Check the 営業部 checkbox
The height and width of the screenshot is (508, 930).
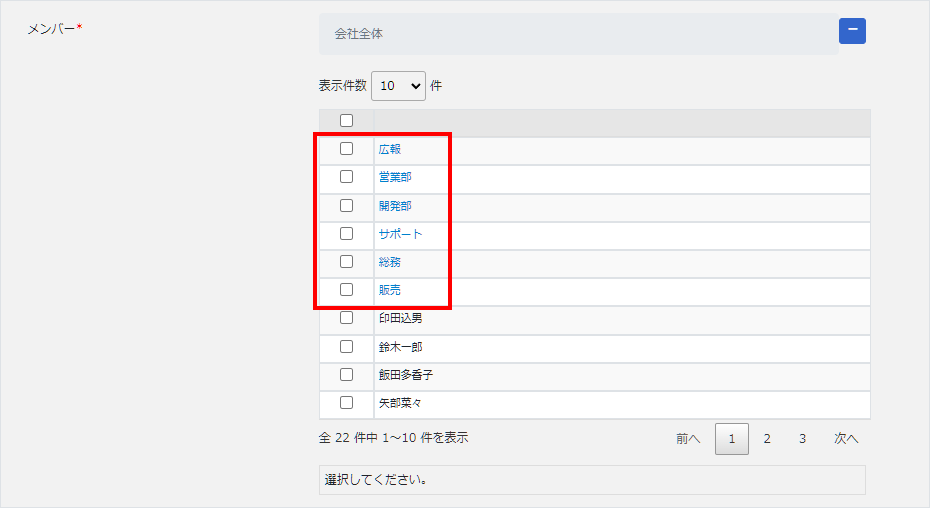point(346,177)
